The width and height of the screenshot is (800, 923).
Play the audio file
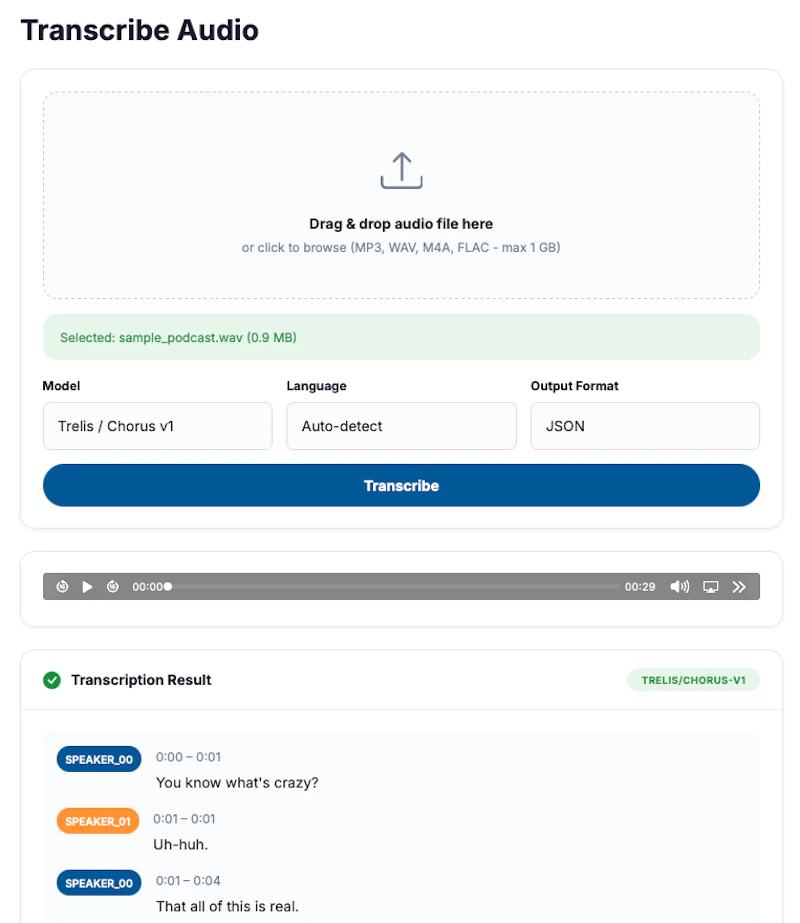(x=87, y=587)
